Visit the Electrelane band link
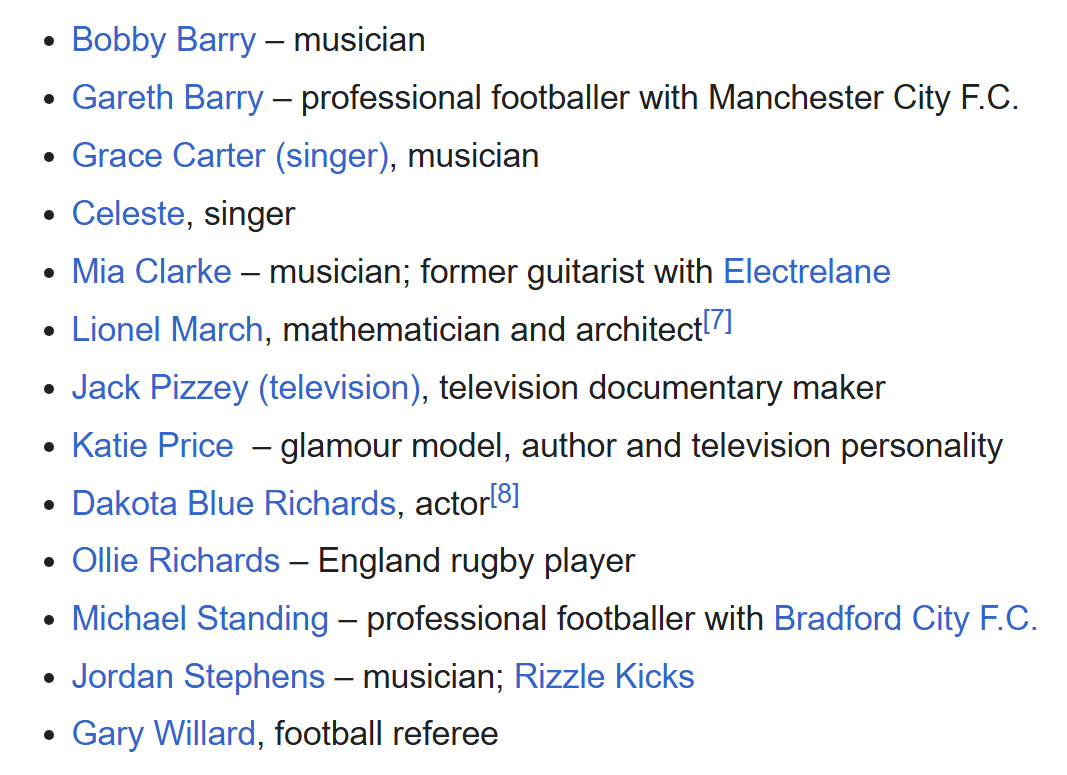This screenshot has height=775, width=1067. (x=806, y=272)
